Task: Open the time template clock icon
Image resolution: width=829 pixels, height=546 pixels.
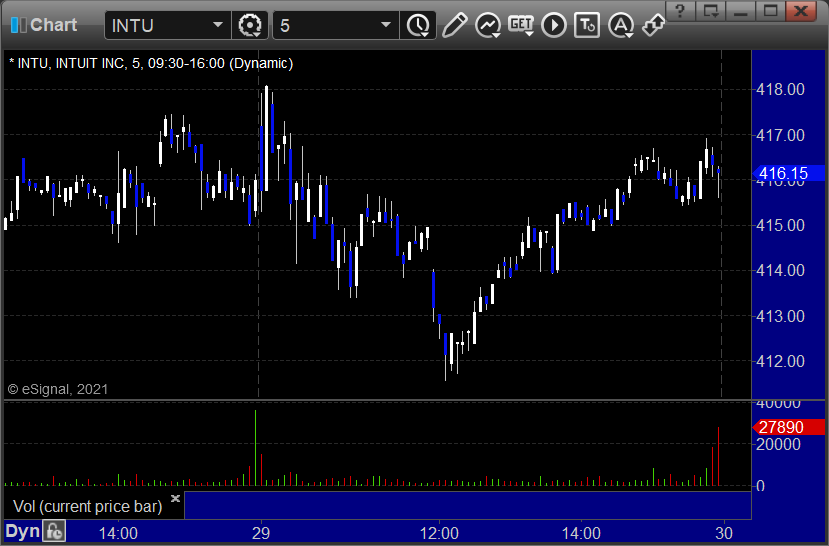Action: coord(418,25)
